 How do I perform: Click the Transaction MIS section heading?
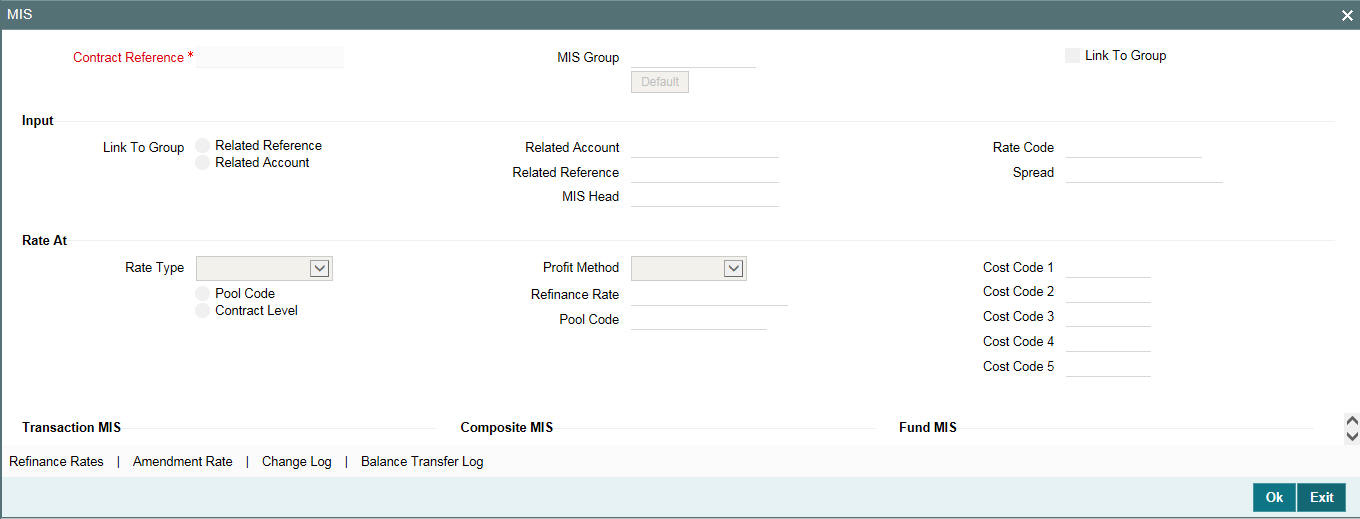tap(72, 428)
